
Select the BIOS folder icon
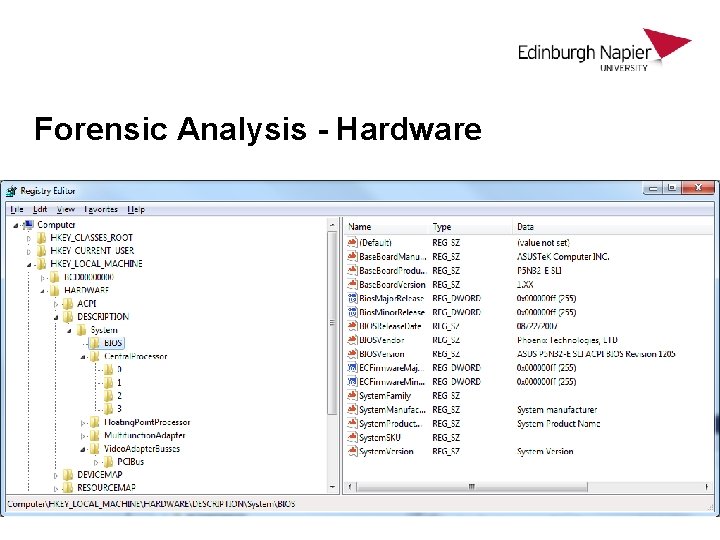(95, 343)
